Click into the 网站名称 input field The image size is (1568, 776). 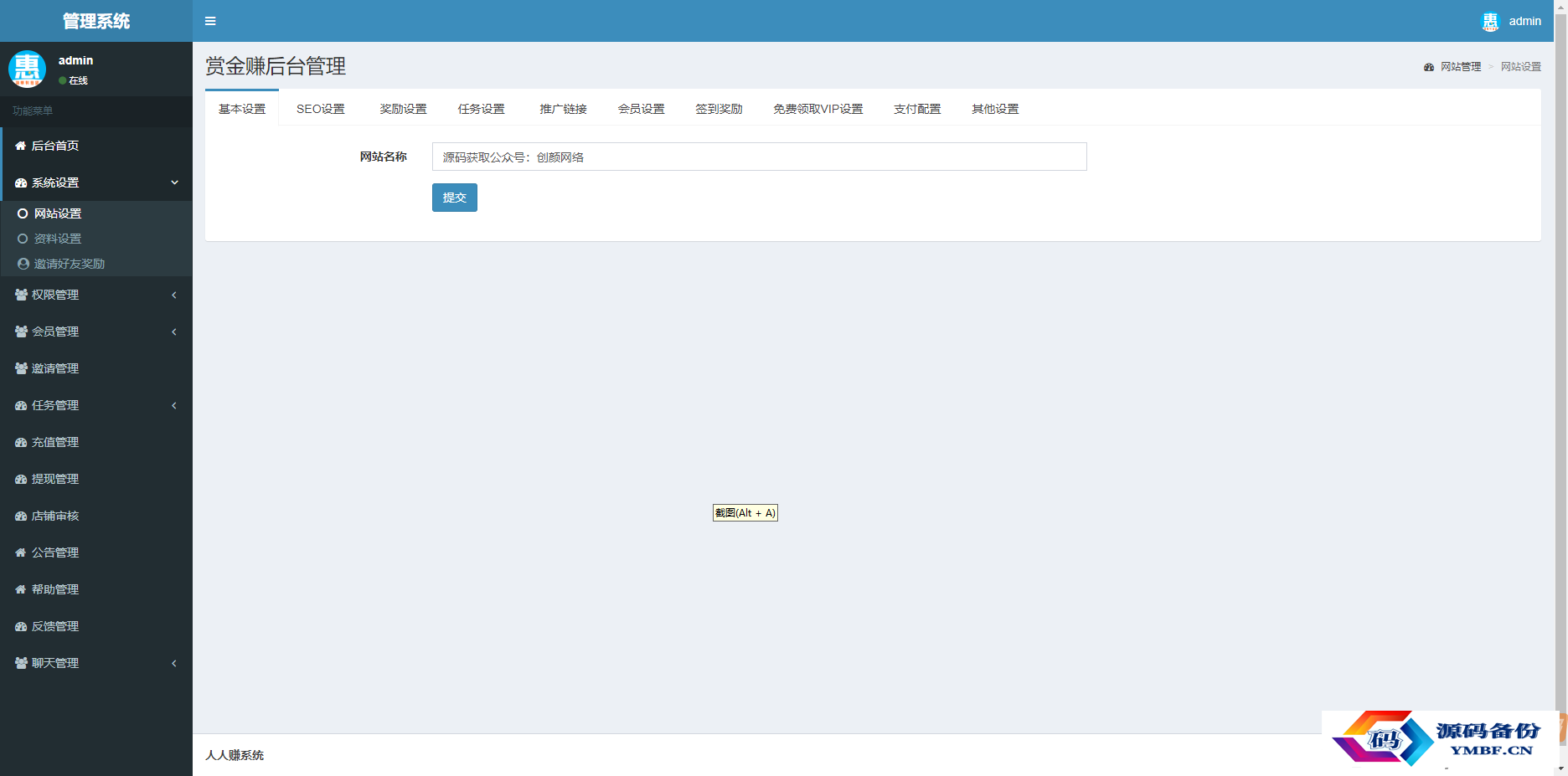click(x=760, y=157)
